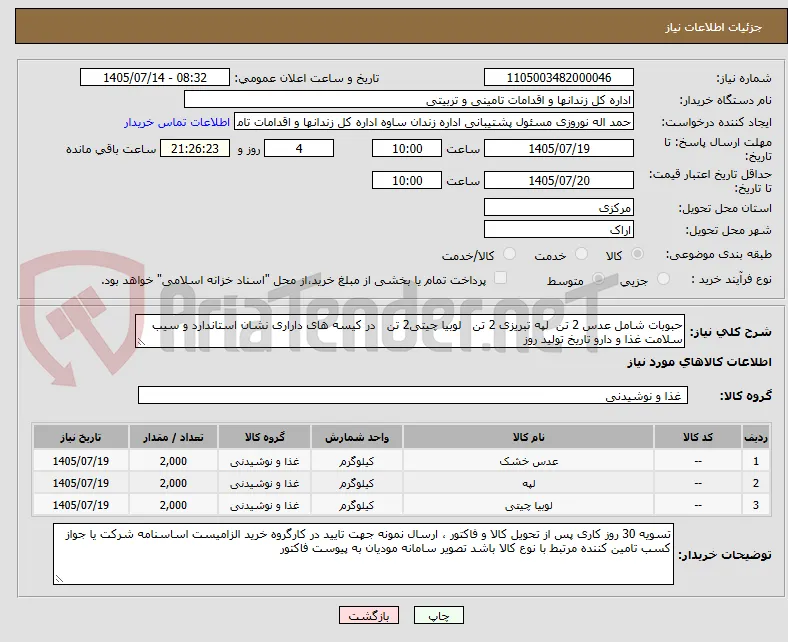Click the general need description text area
Viewport: 788px width, 642px height.
pyautogui.click(x=410, y=332)
